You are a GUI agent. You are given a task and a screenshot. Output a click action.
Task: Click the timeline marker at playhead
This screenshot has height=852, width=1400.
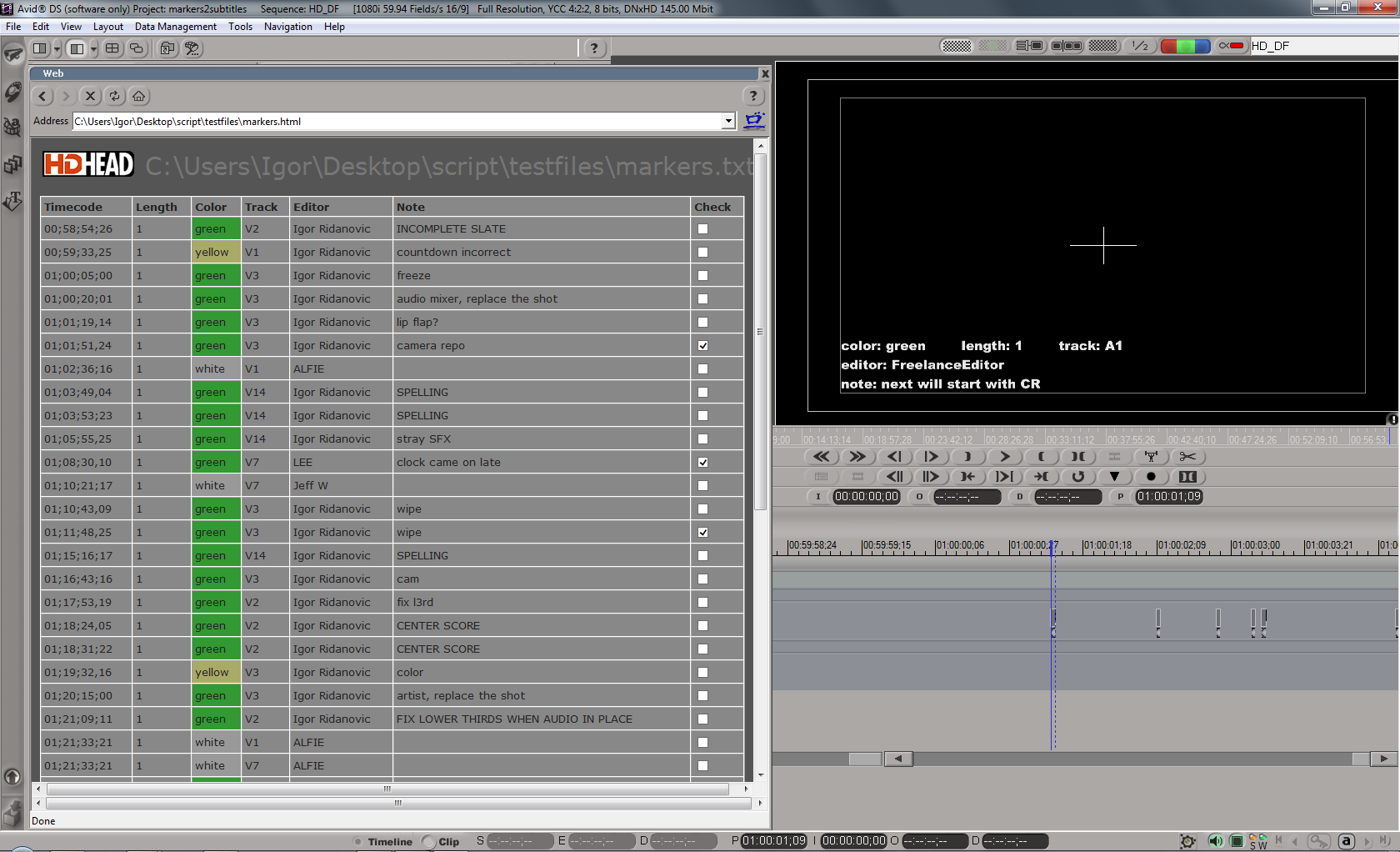(1053, 623)
